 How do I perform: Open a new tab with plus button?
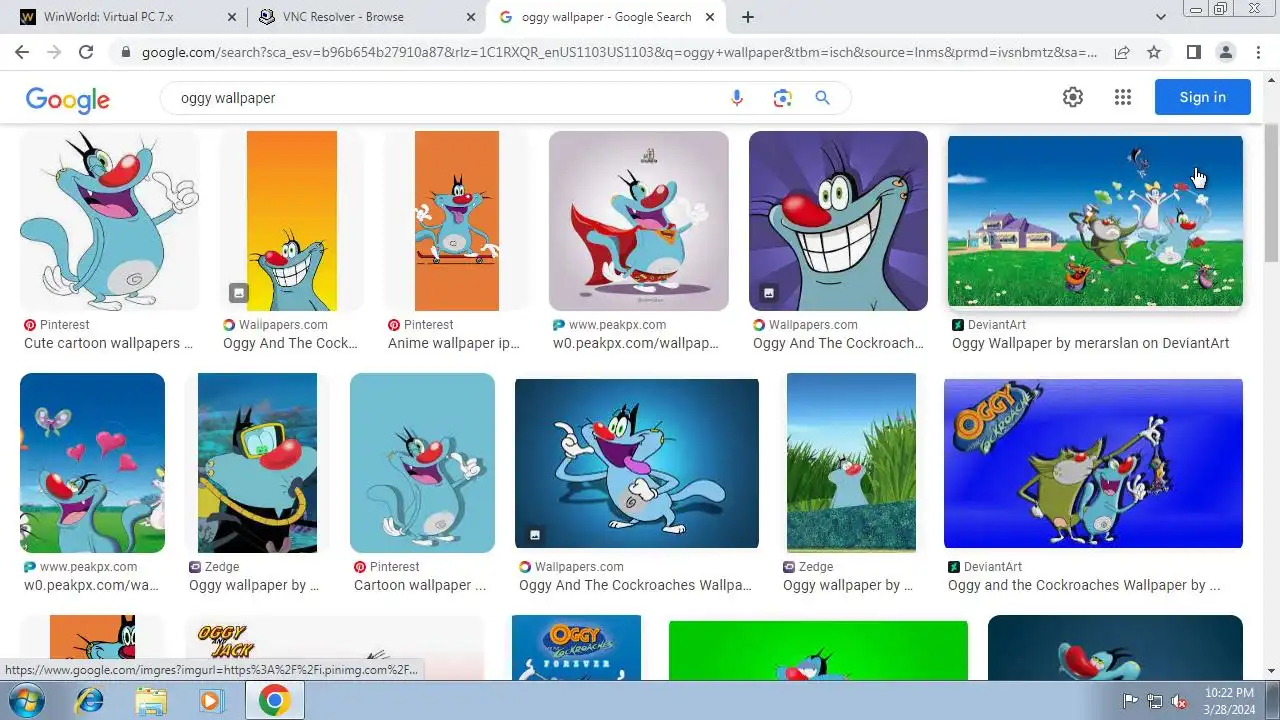pyautogui.click(x=748, y=17)
